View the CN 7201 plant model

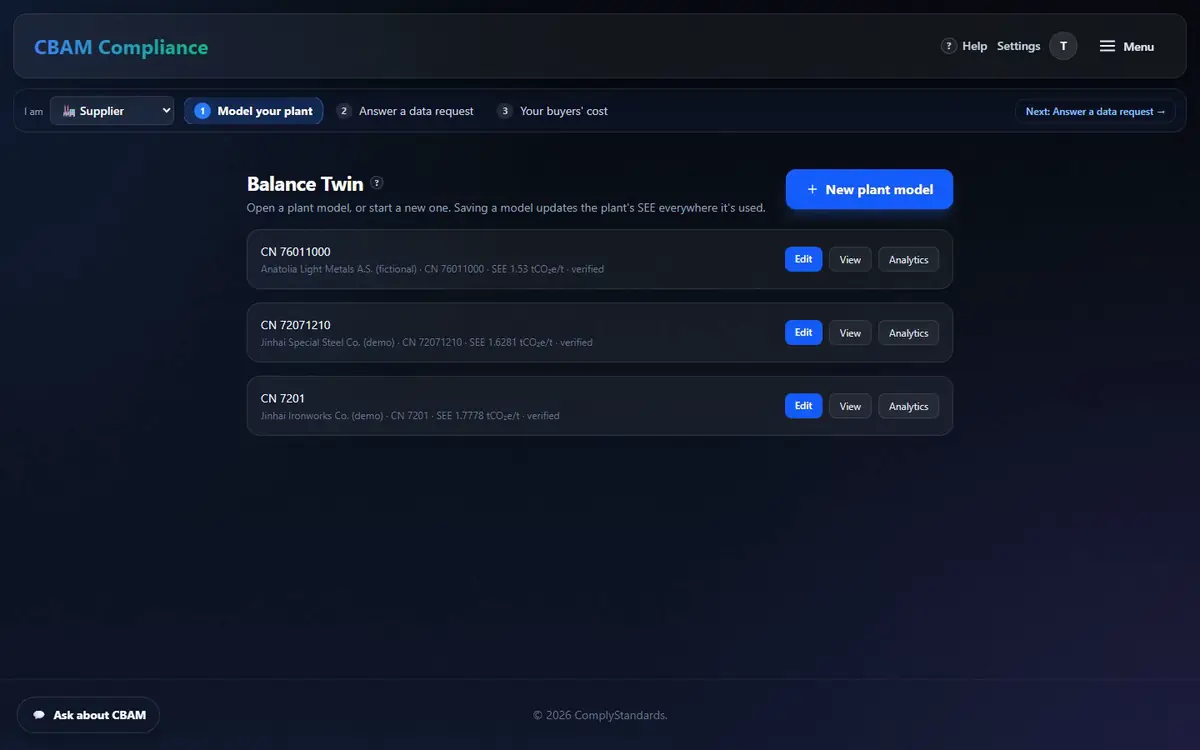coord(850,406)
